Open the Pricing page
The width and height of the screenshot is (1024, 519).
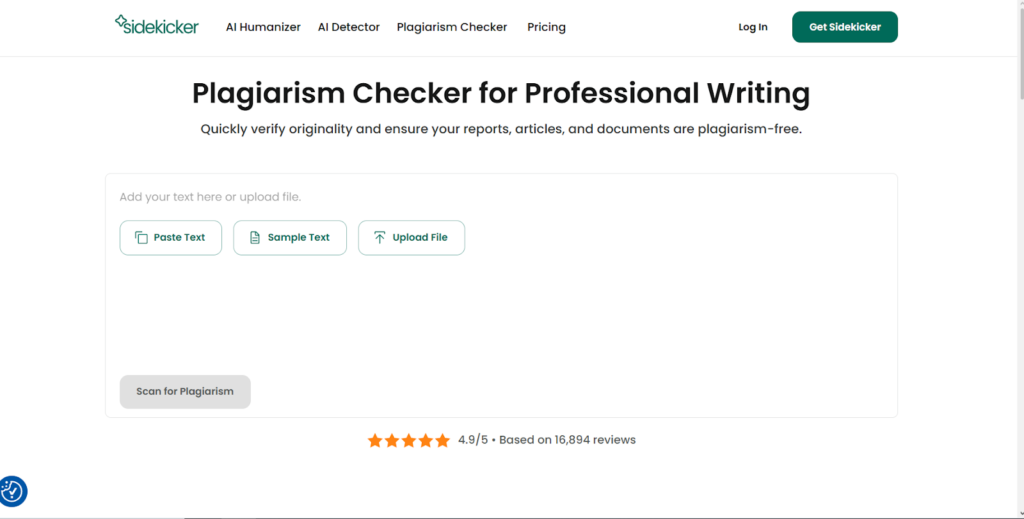click(546, 27)
